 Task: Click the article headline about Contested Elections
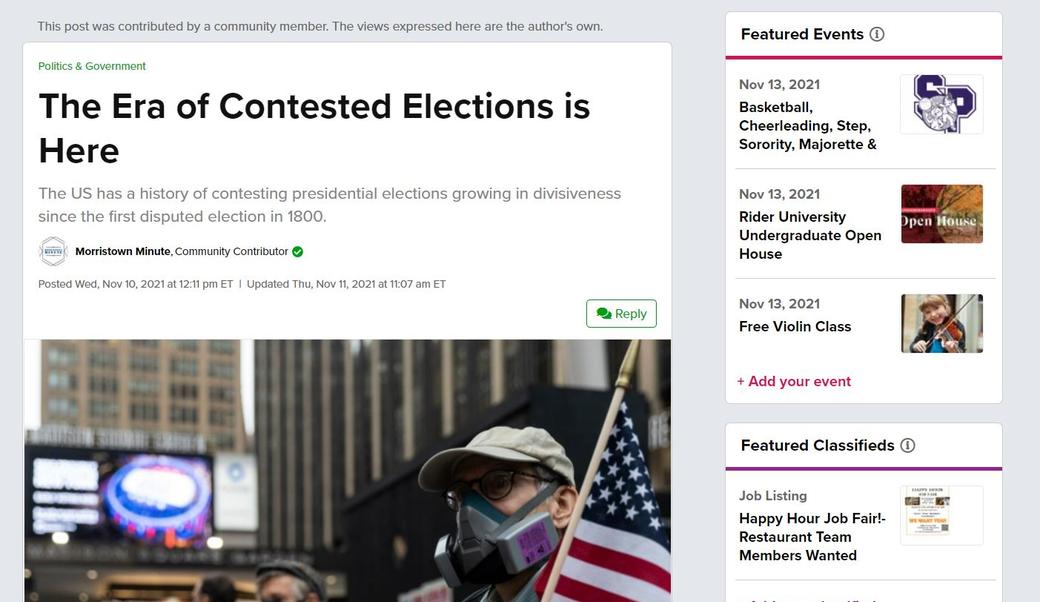pyautogui.click(x=314, y=128)
